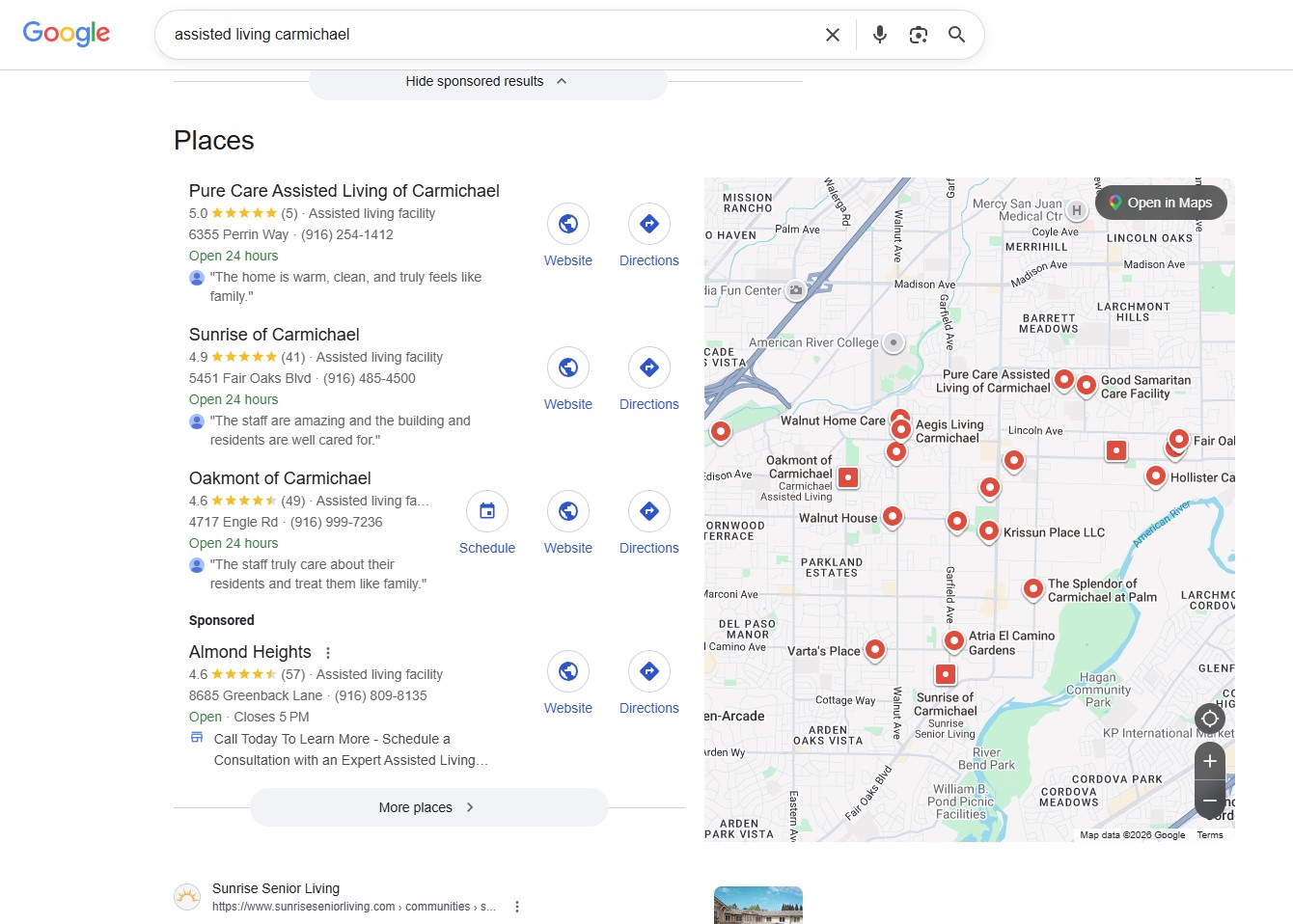Select Sunrise of Carmichael square map marker
The image size is (1293, 924).
pos(946,674)
